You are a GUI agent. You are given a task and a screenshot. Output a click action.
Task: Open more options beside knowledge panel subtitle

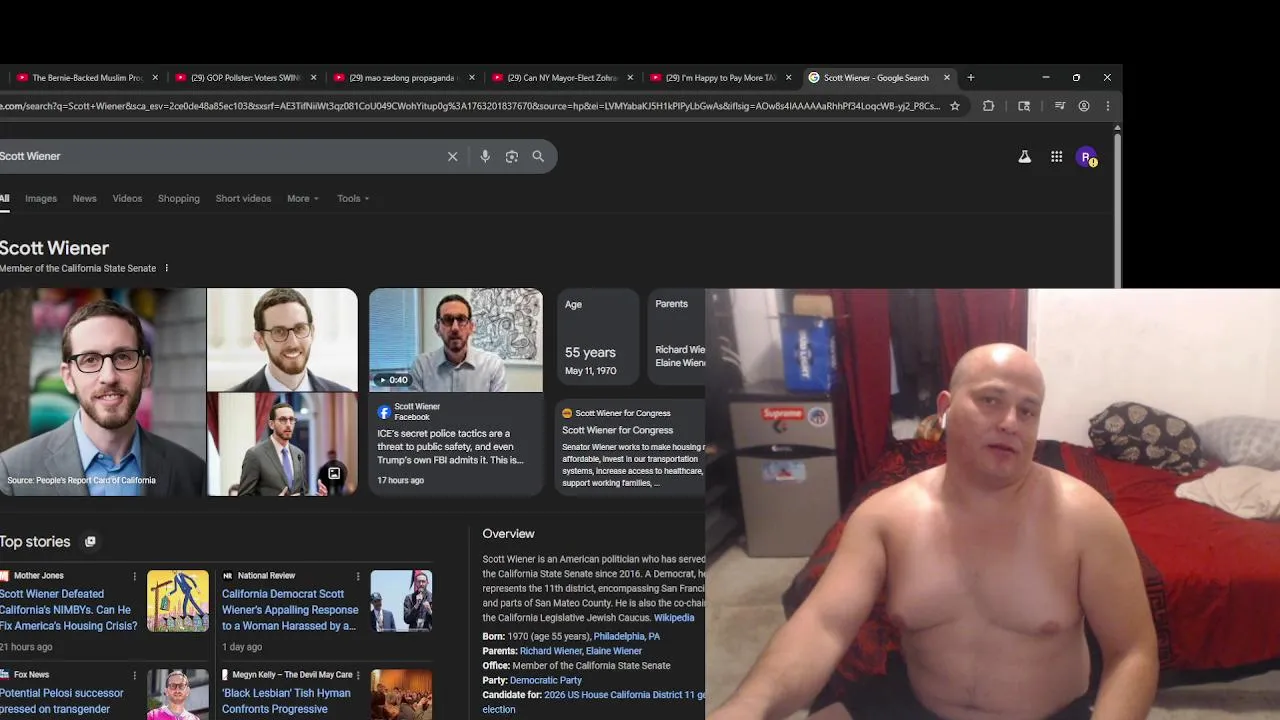click(166, 268)
